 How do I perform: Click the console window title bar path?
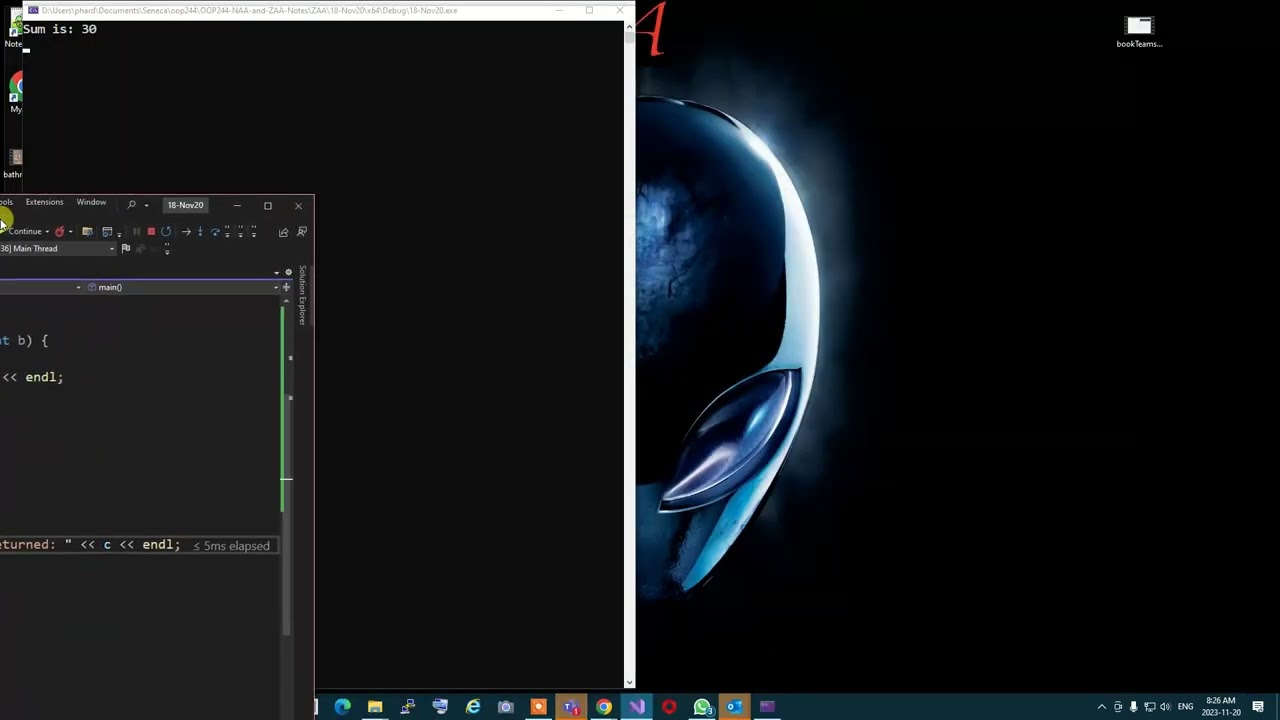point(250,10)
